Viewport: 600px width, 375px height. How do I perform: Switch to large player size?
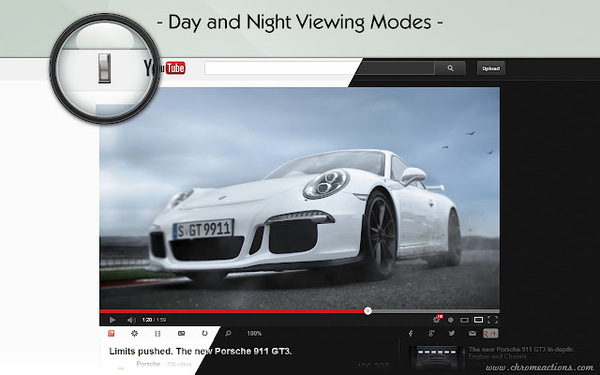tap(478, 320)
